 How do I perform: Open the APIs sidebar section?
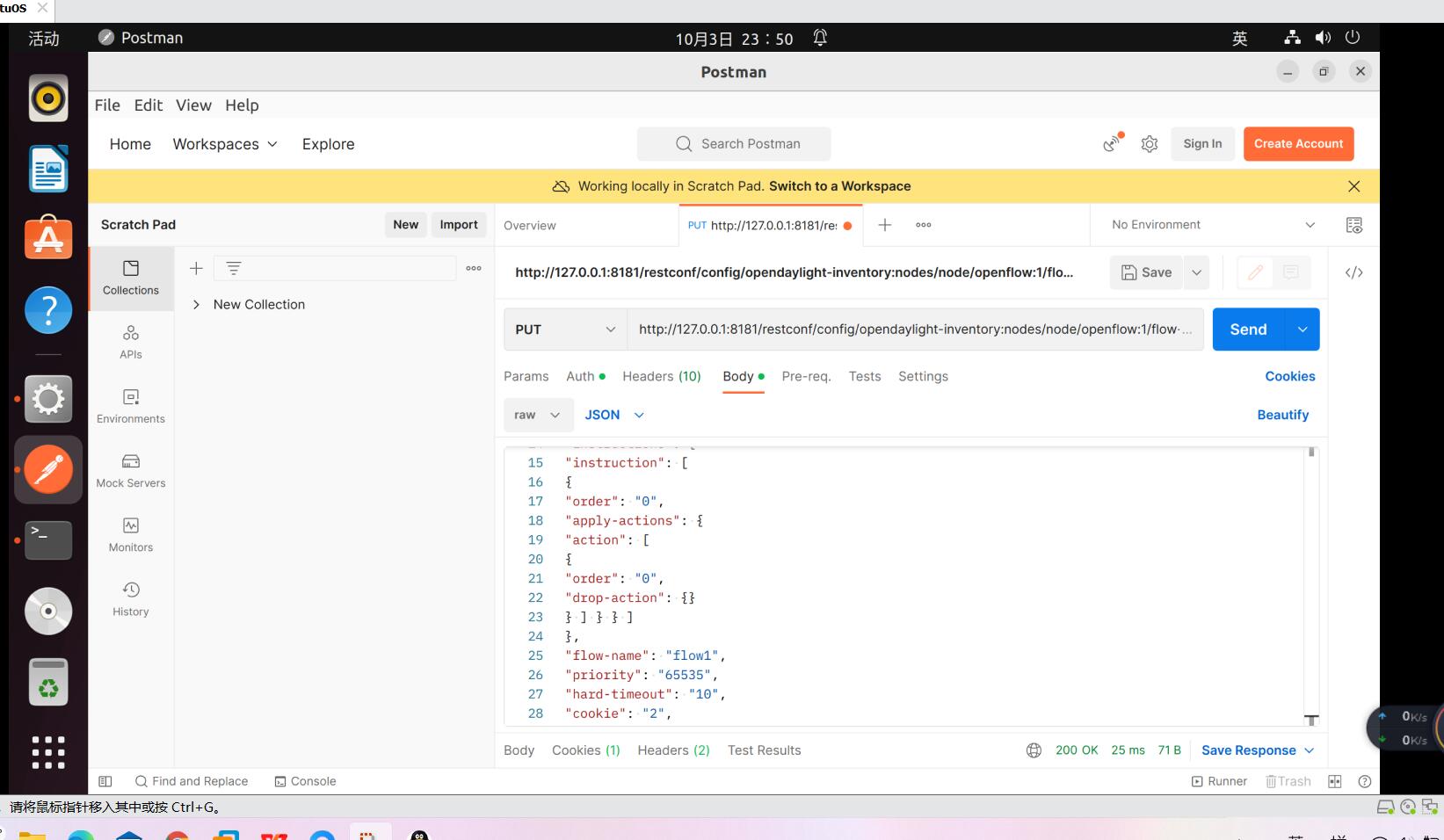130,342
